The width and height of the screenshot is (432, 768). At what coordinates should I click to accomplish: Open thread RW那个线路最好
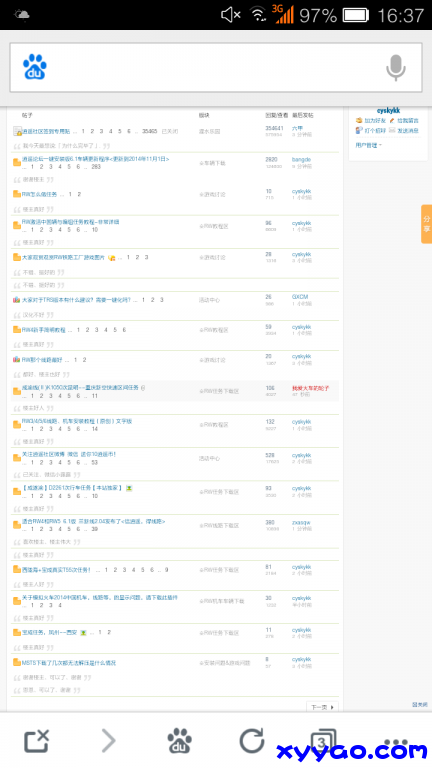point(42,360)
